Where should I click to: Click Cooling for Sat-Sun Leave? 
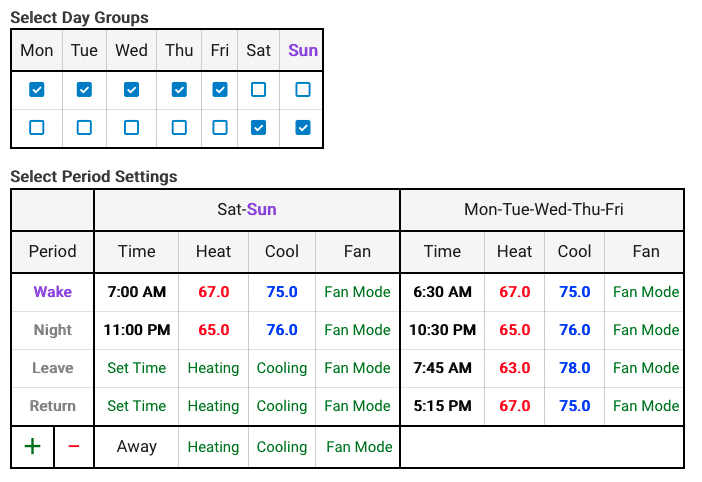pos(282,368)
